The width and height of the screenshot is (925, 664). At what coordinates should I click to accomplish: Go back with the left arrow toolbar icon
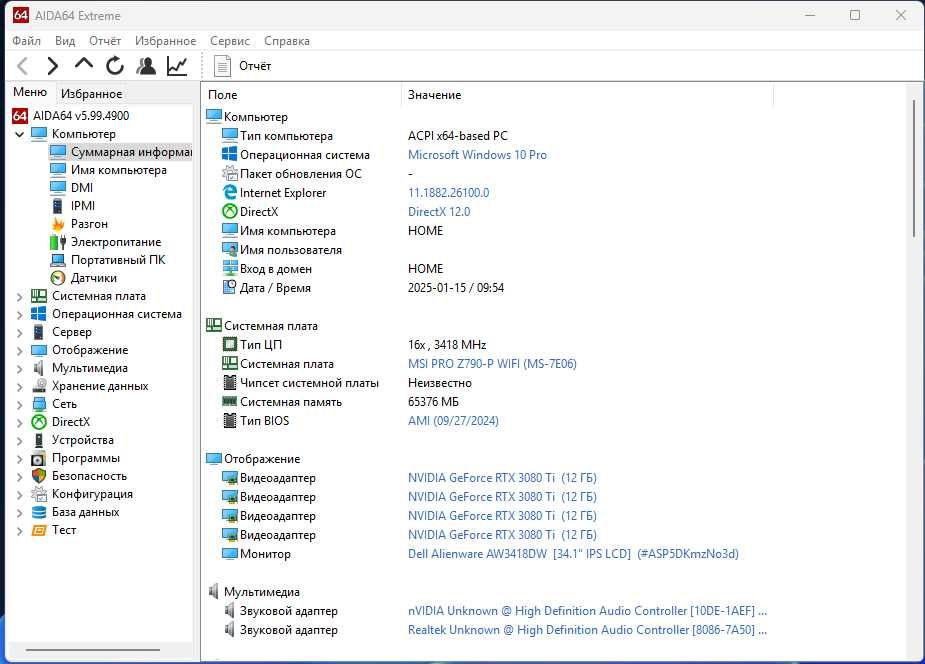click(22, 66)
